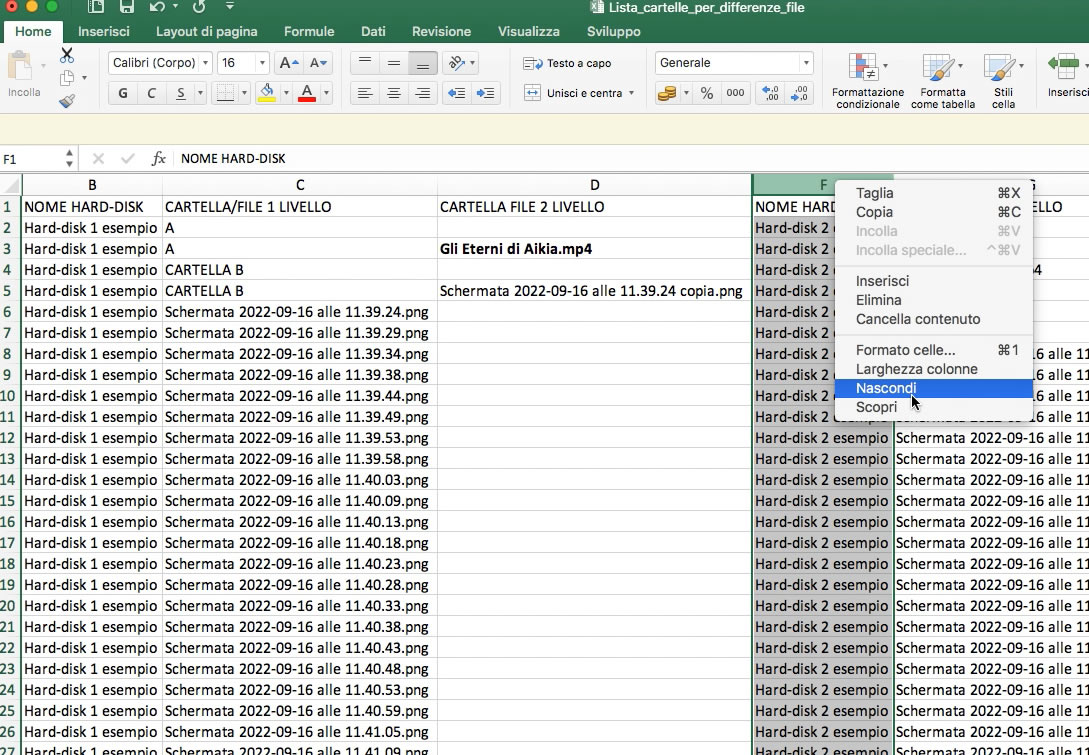Apply the red font color

tap(307, 93)
